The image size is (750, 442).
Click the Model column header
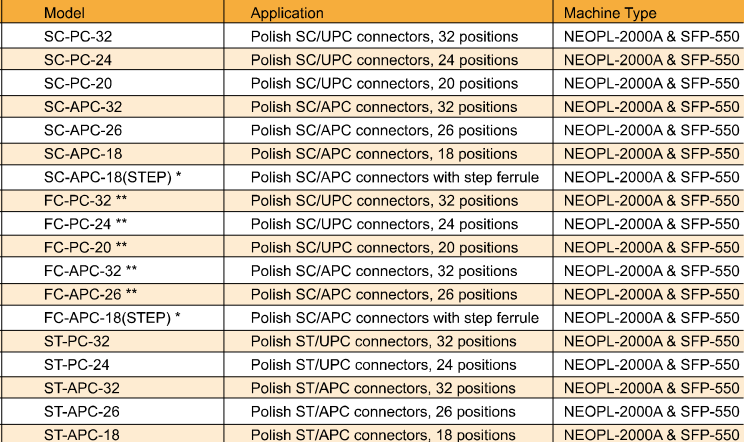pyautogui.click(x=63, y=13)
